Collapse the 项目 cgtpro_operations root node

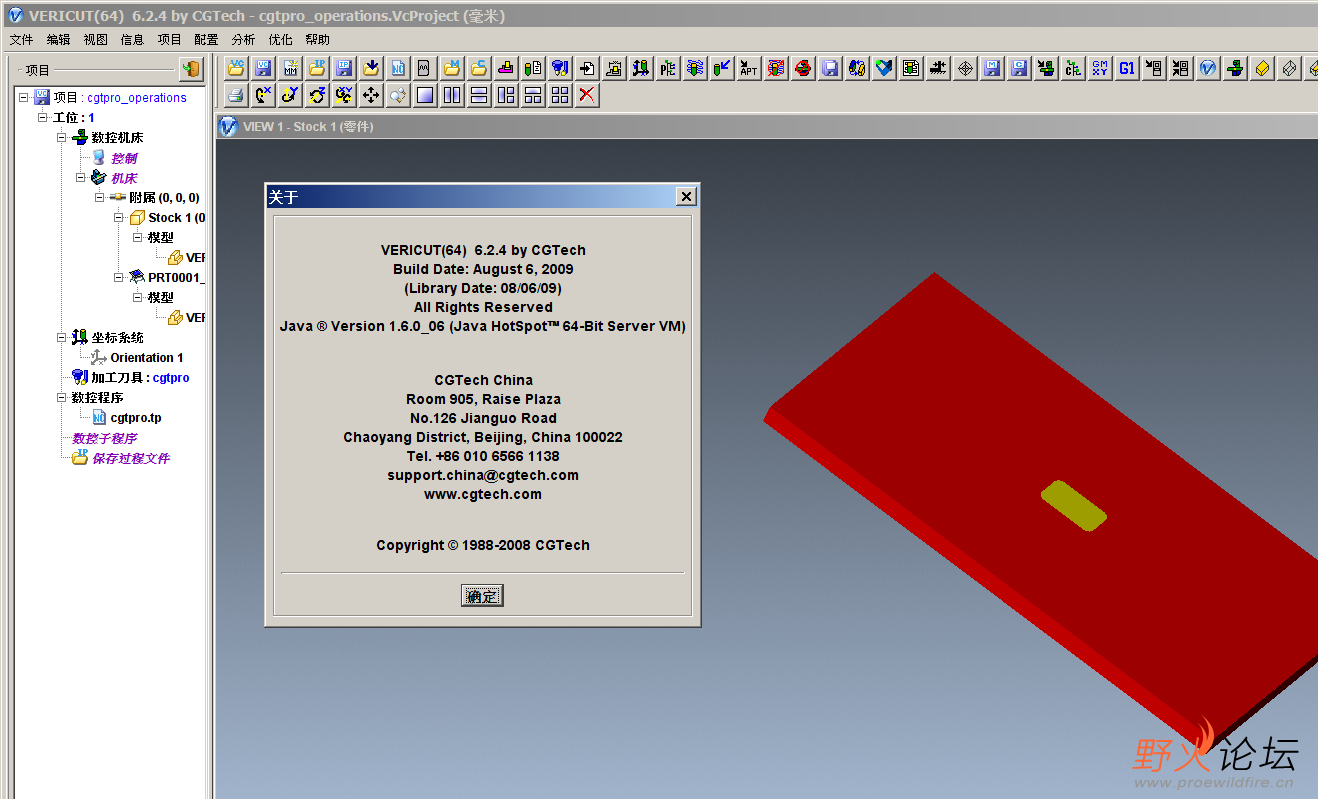pyautogui.click(x=24, y=97)
